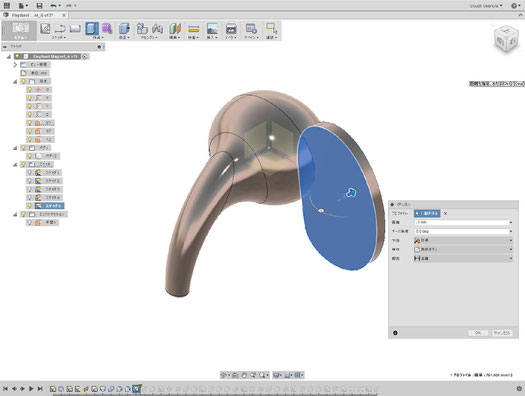Click the Orbit icon in navigation bar
Image resolution: width=525 pixels, height=396 pixels.
[x=224, y=375]
